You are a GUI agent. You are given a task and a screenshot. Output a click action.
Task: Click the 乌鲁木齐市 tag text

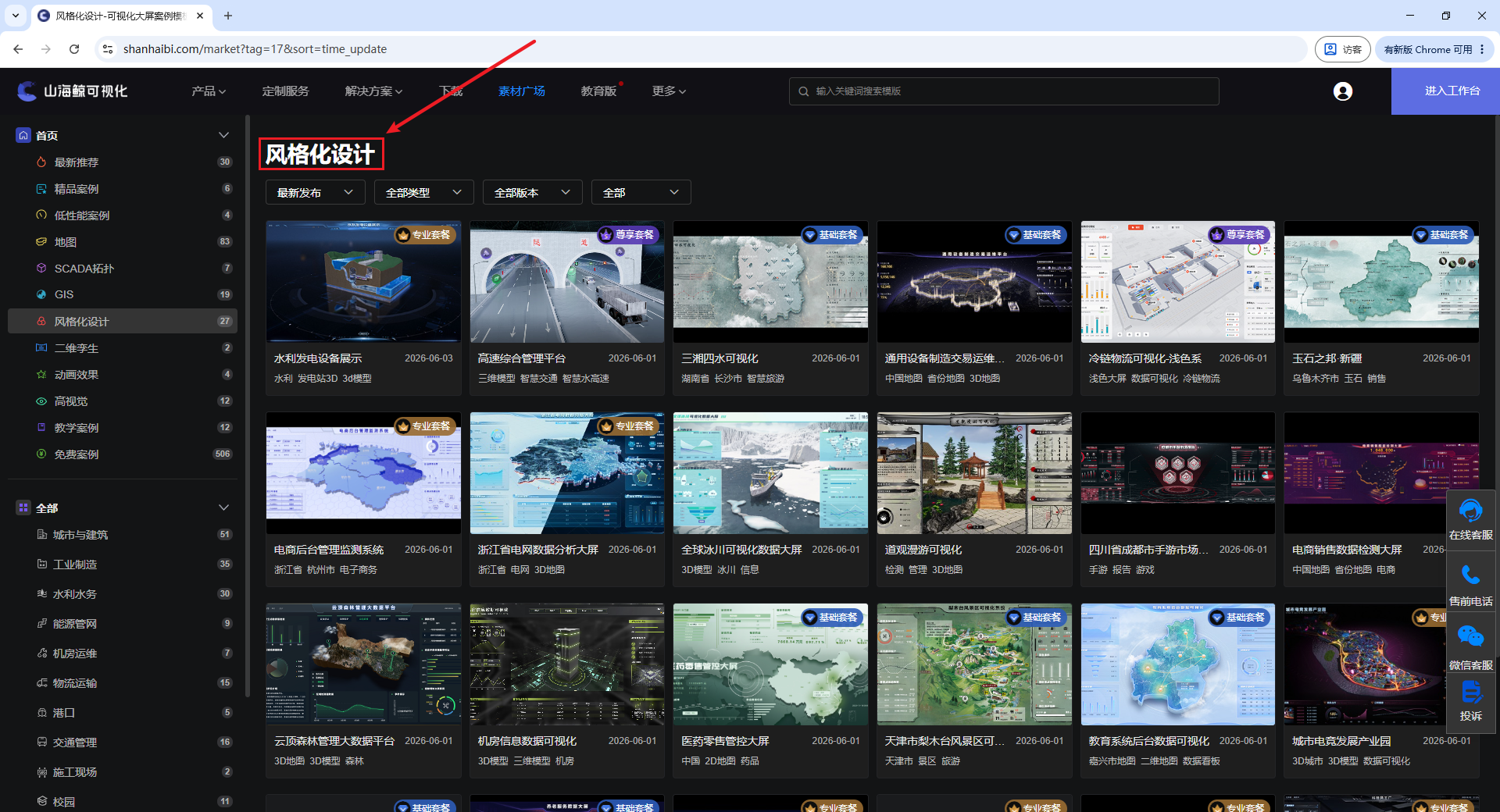click(1316, 379)
